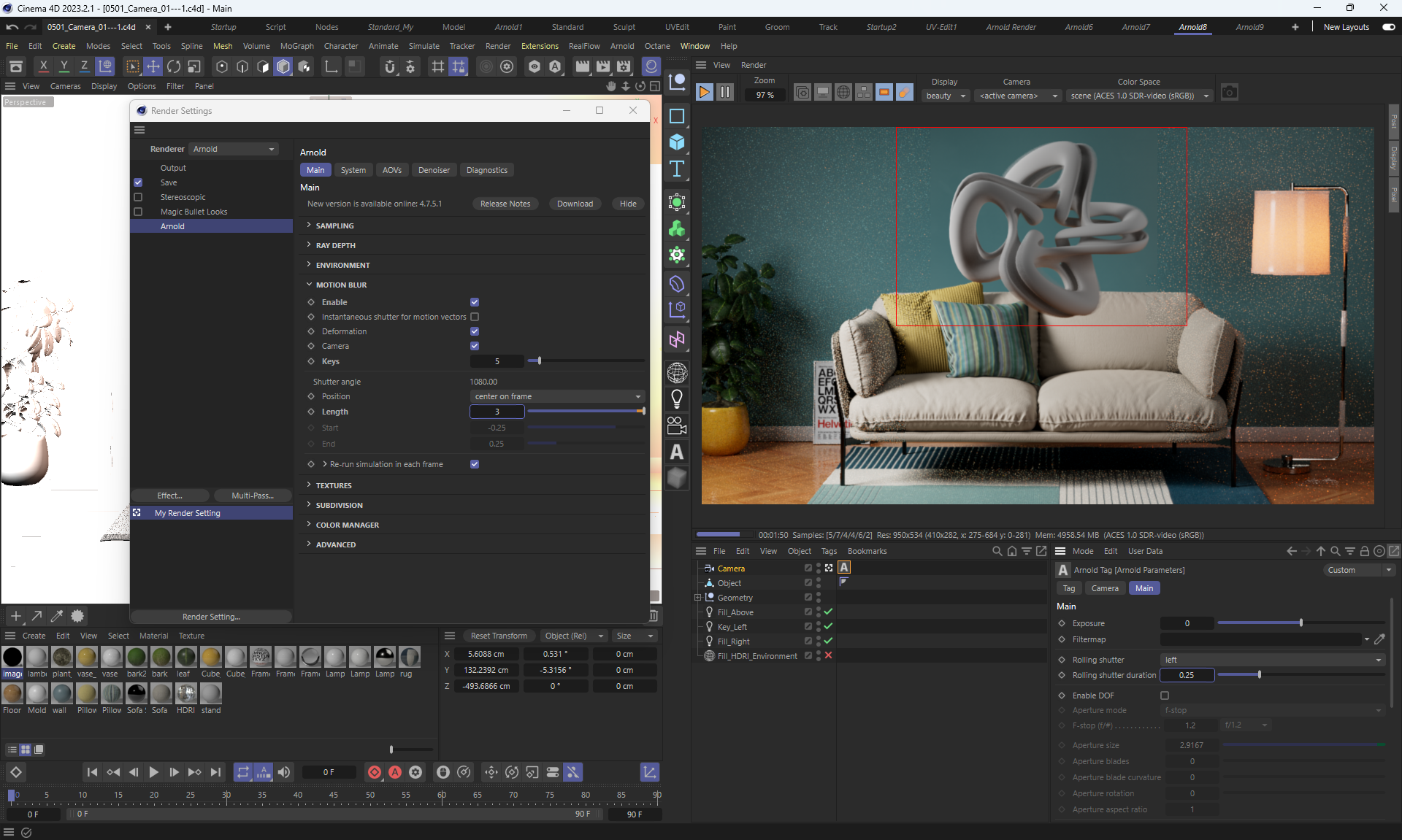Adjust the motion blur Keys slider

540,361
